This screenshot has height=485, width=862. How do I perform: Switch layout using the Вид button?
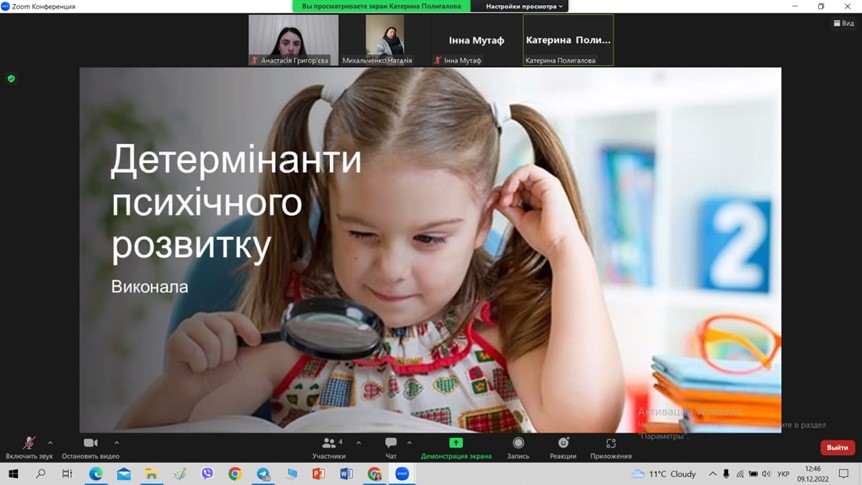843,23
